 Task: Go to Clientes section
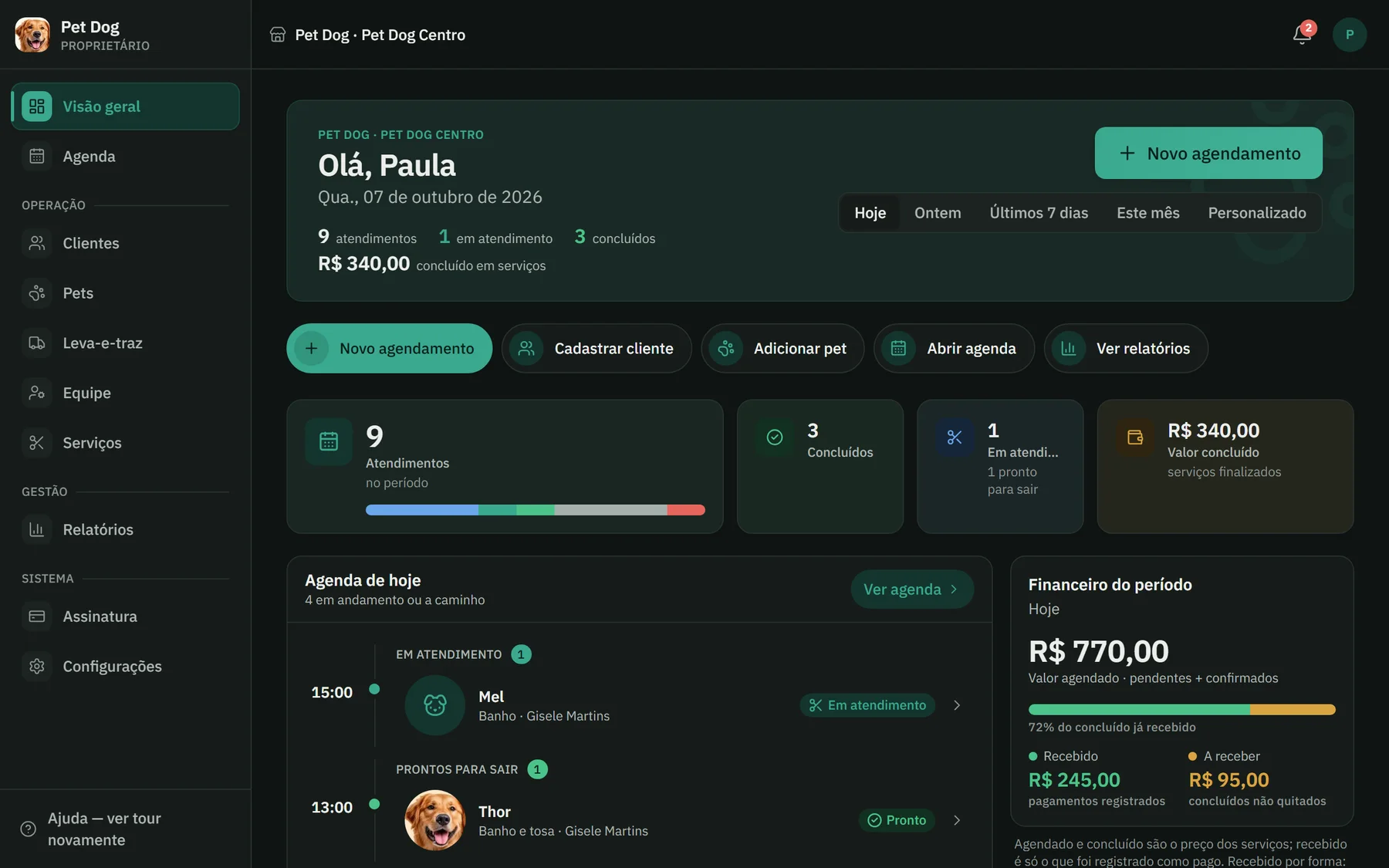(x=125, y=243)
